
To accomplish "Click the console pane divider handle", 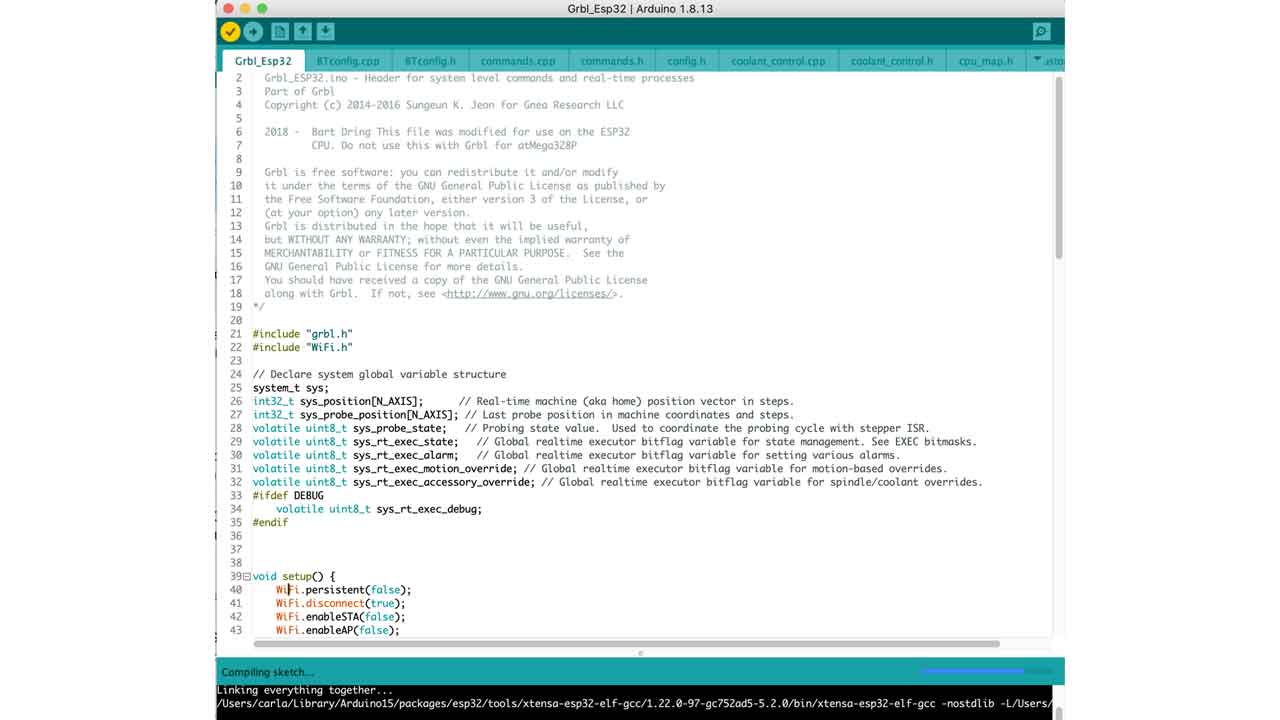I will (x=640, y=653).
